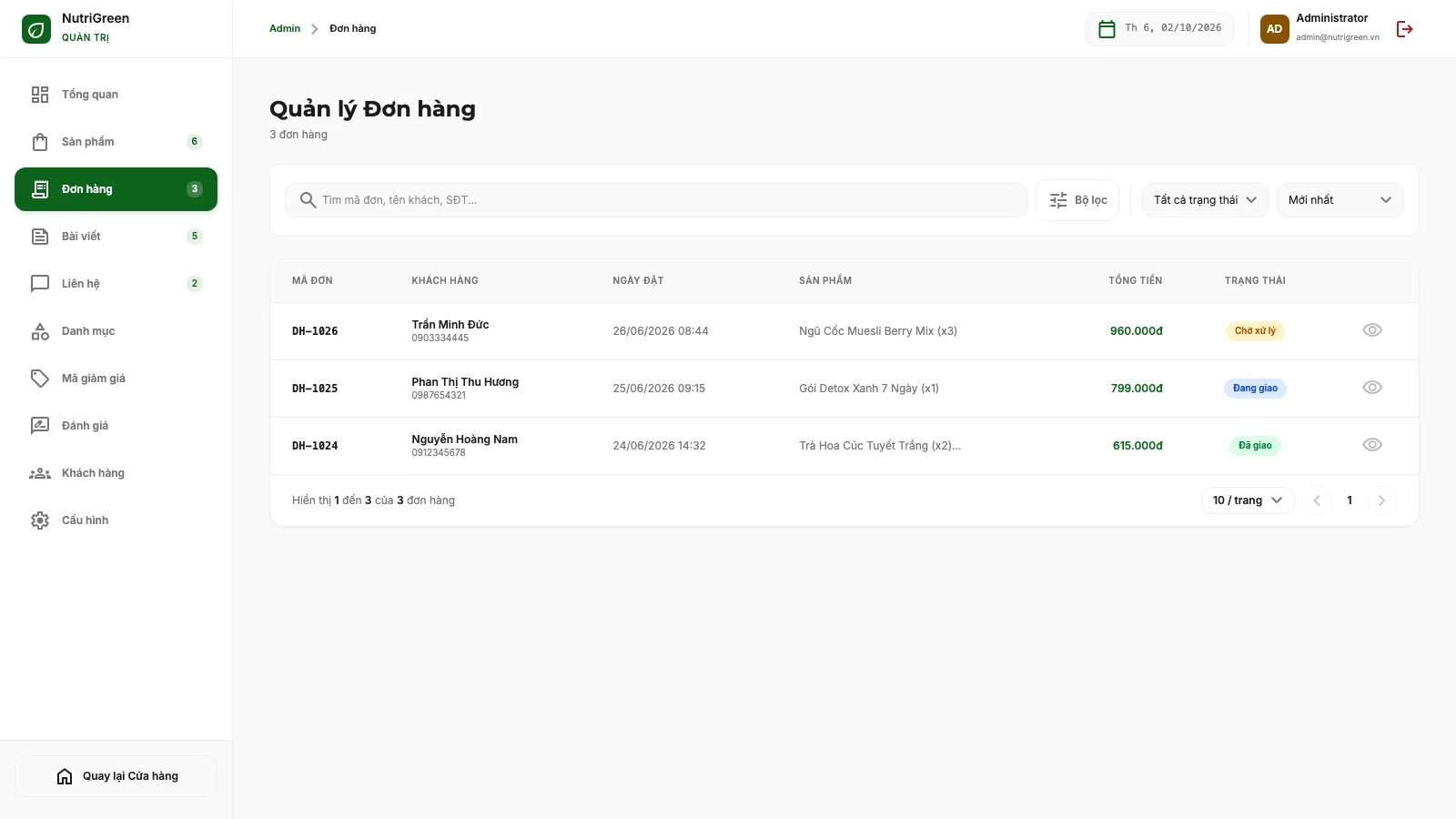Click the Khách hàng people icon
The width and height of the screenshot is (1456, 819).
tap(40, 473)
